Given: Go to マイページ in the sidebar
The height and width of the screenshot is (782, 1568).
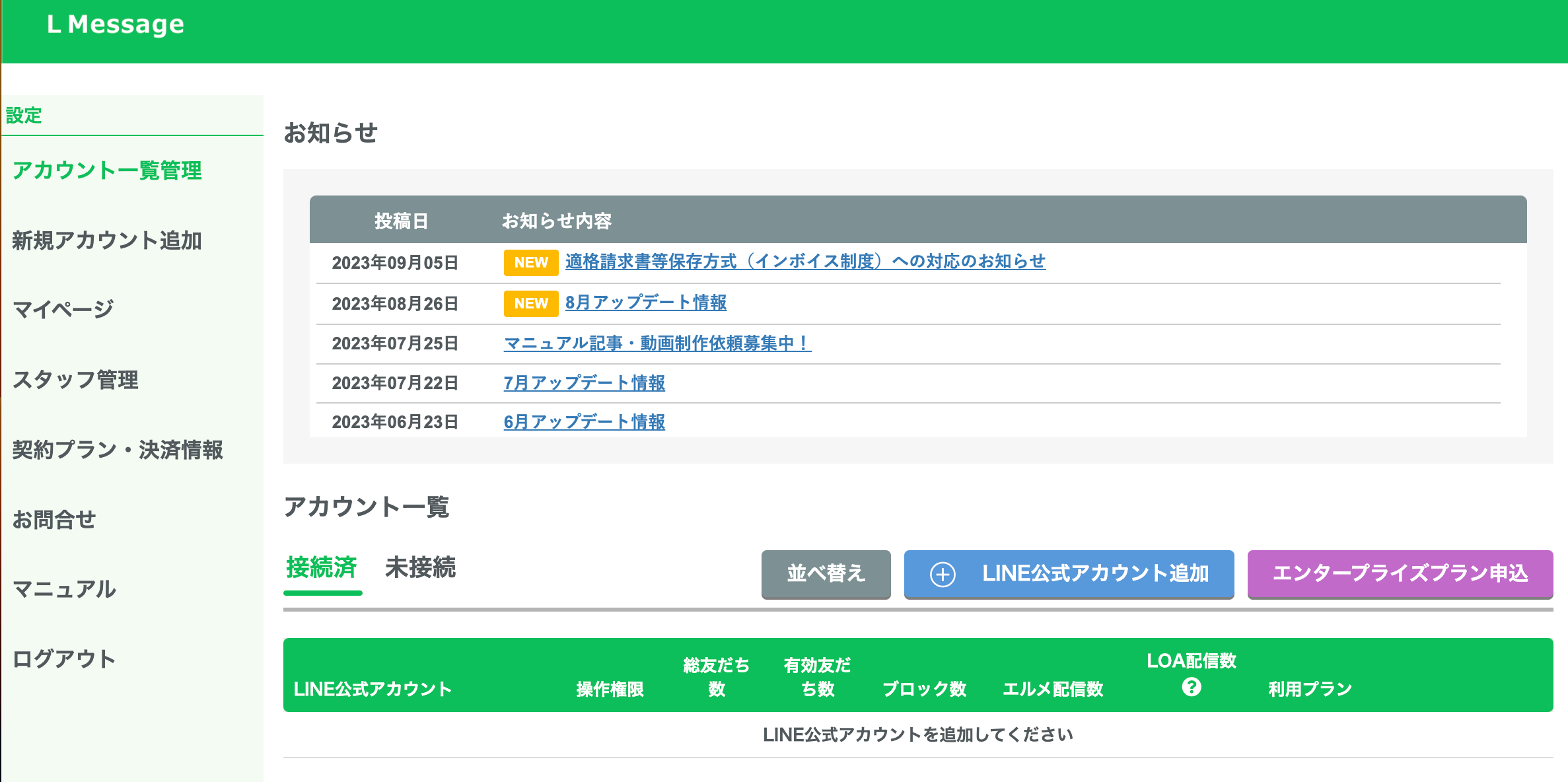Looking at the screenshot, I should click(63, 309).
